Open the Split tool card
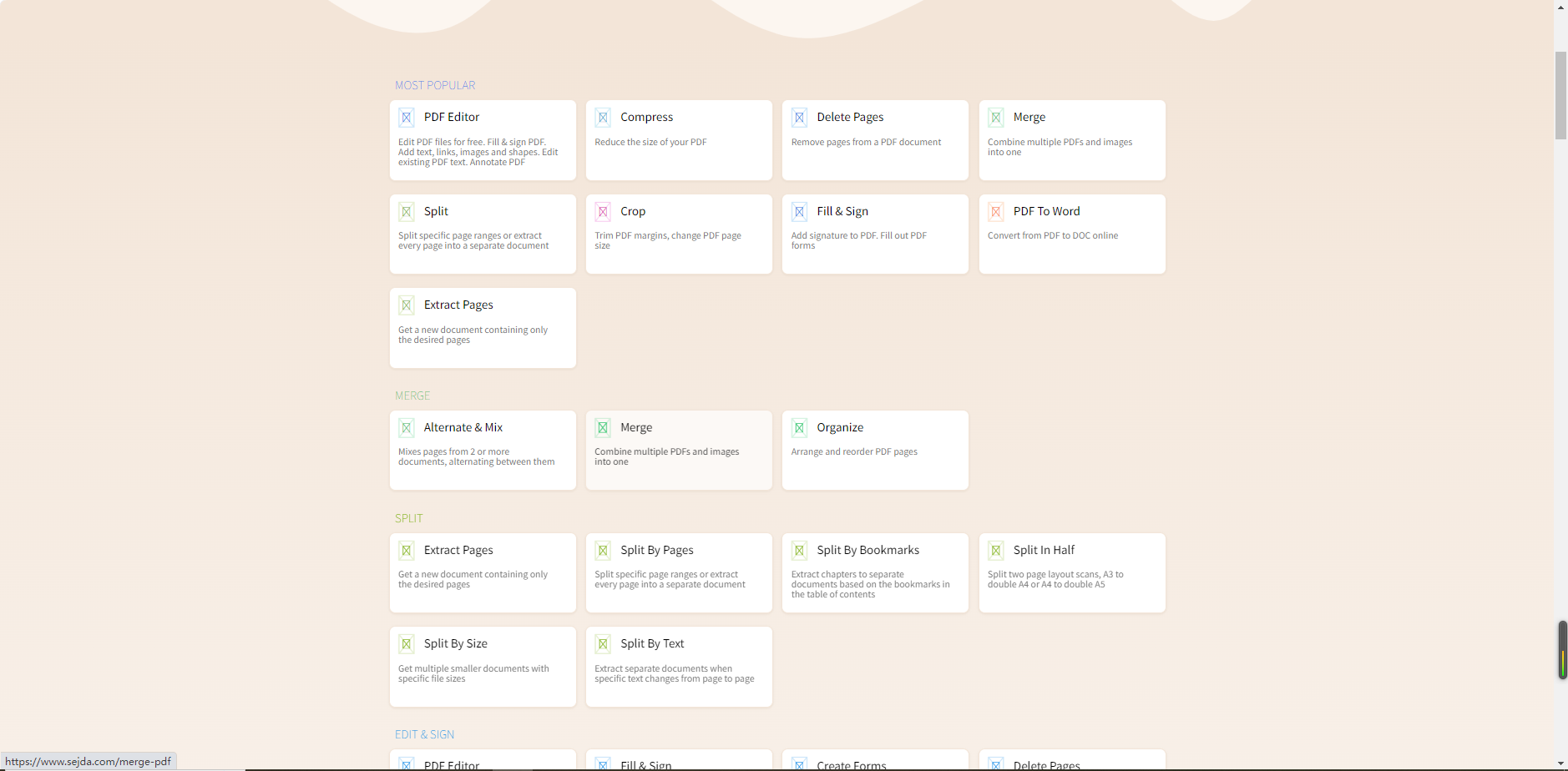 coord(483,234)
